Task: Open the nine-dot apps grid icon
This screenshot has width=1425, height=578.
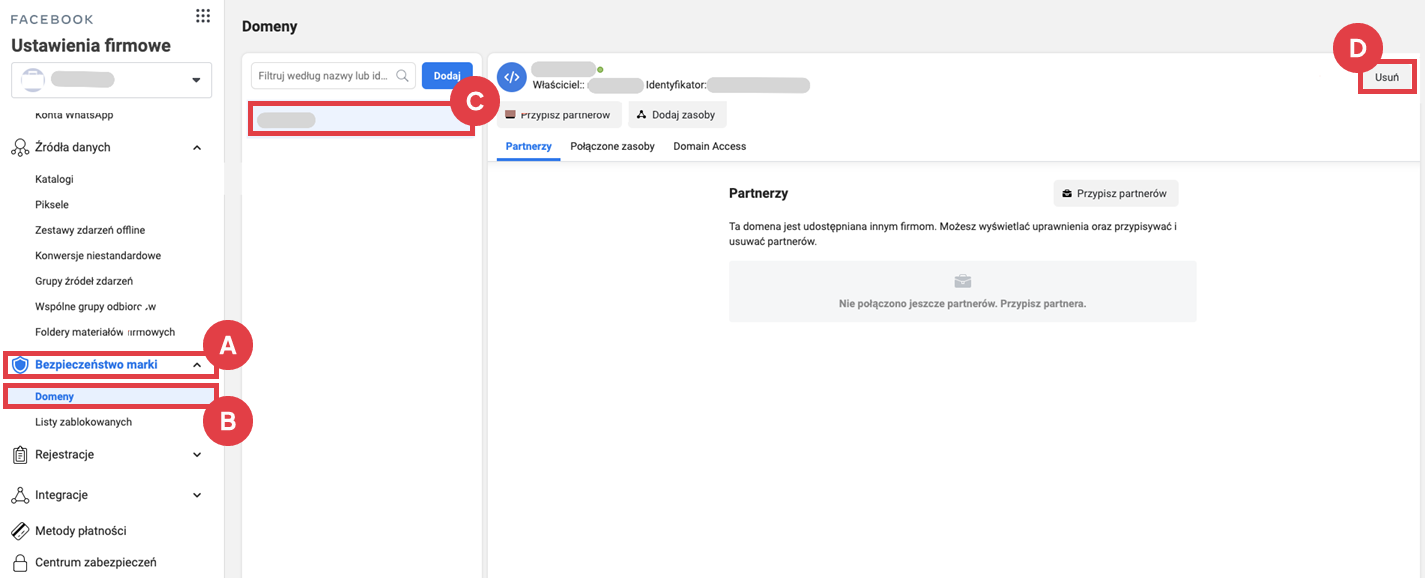Action: pyautogui.click(x=203, y=15)
